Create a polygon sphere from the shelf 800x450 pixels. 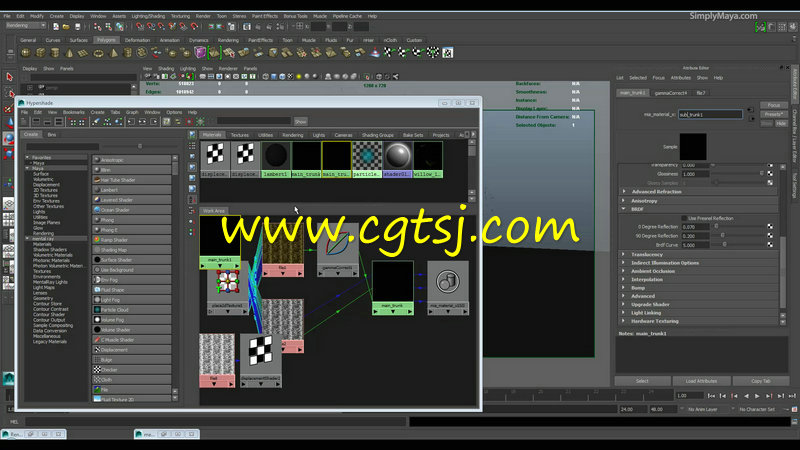tap(26, 53)
